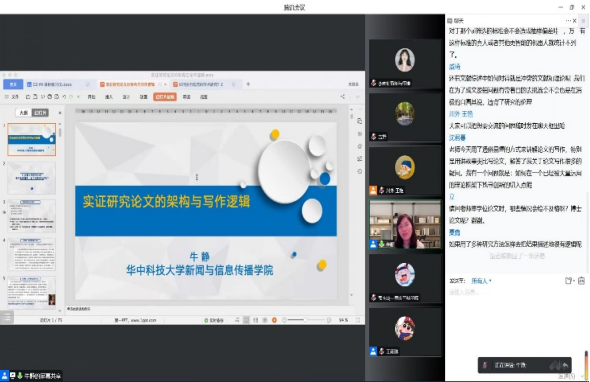This screenshot has width=590, height=382.
Task: Click the fit-to-window icon beside 94%
Action: [x=357, y=320]
